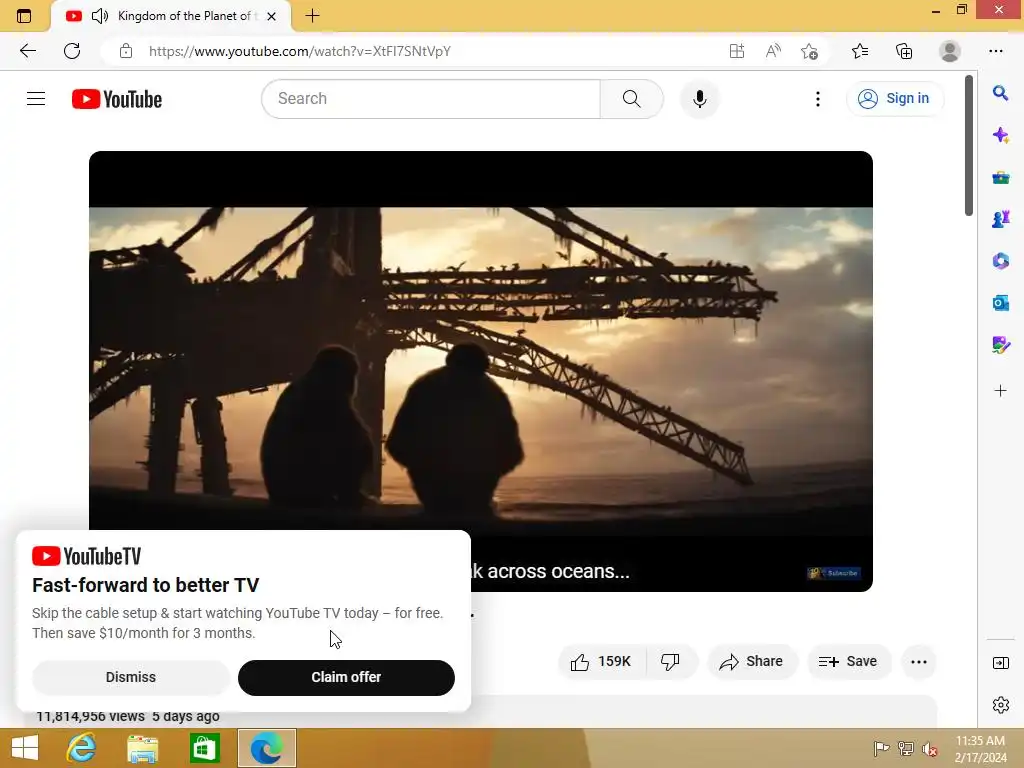Click the Sign in button
Screen dimensions: 1024x768
[x=895, y=99]
